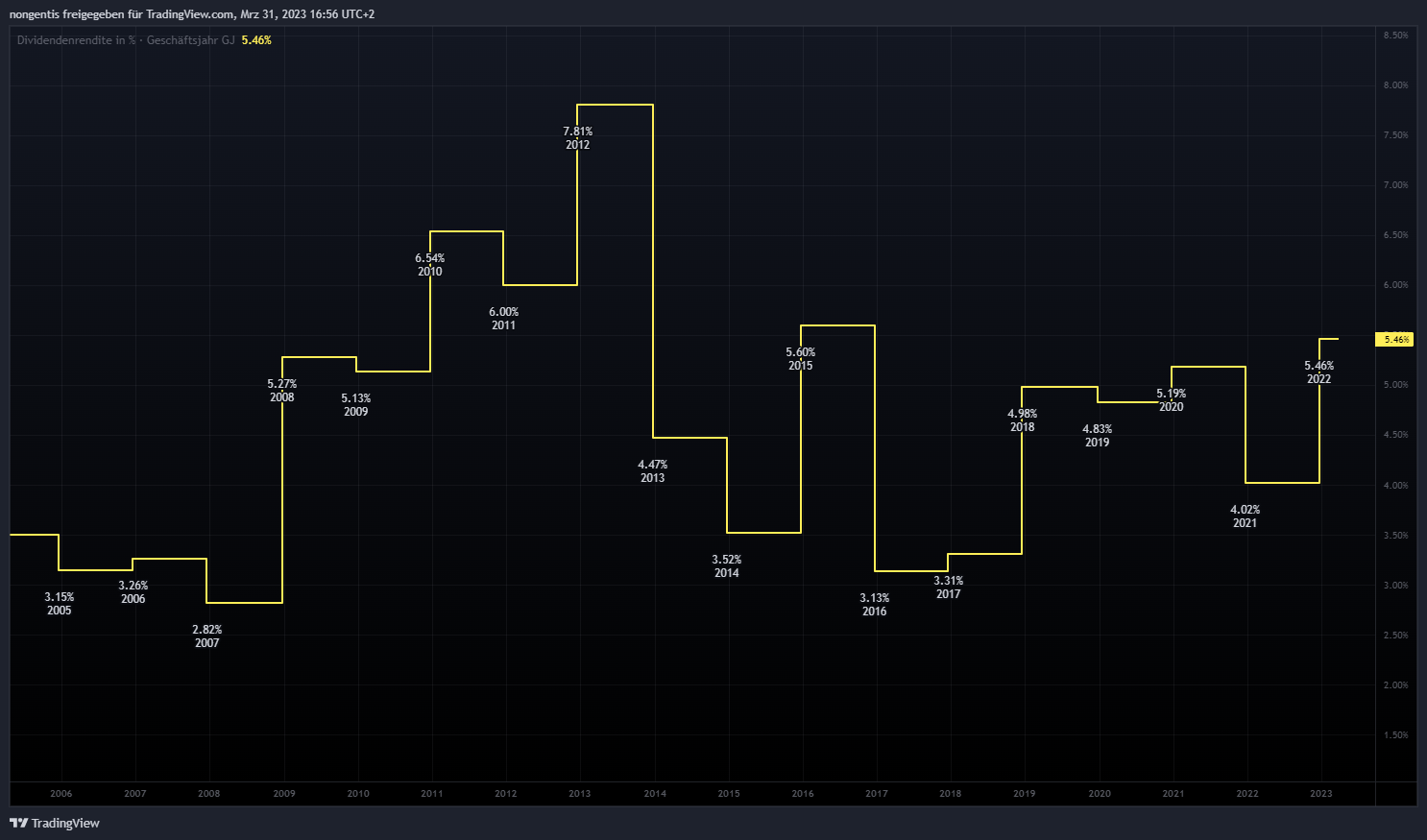Select the 5.60% 2015 data label
Image resolution: width=1427 pixels, height=840 pixels.
click(x=800, y=359)
